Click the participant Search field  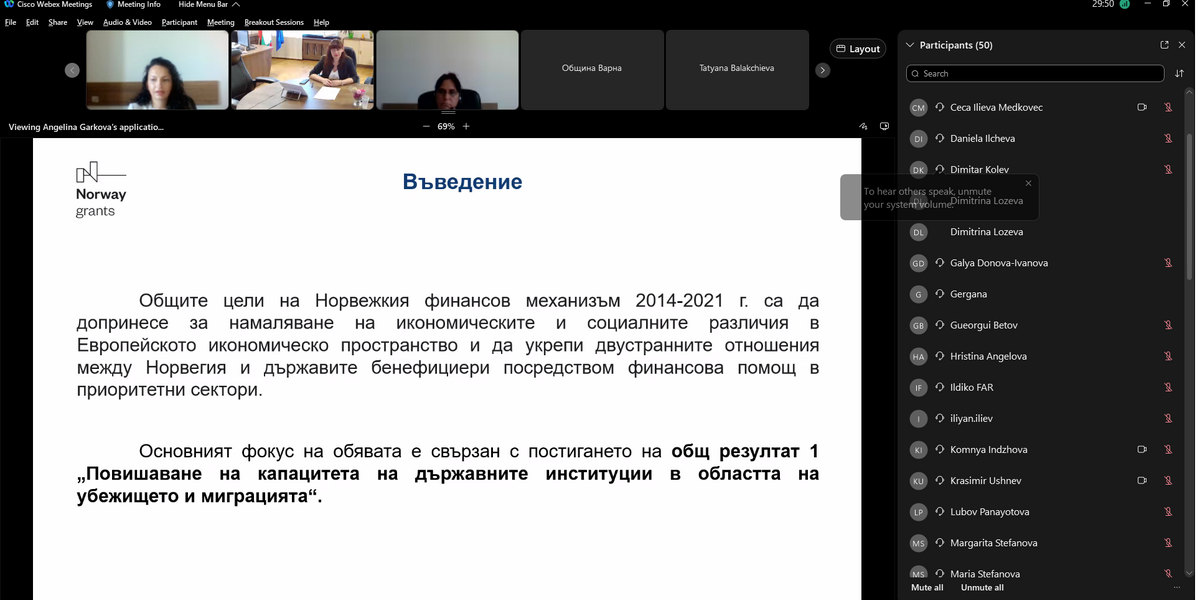(1035, 73)
